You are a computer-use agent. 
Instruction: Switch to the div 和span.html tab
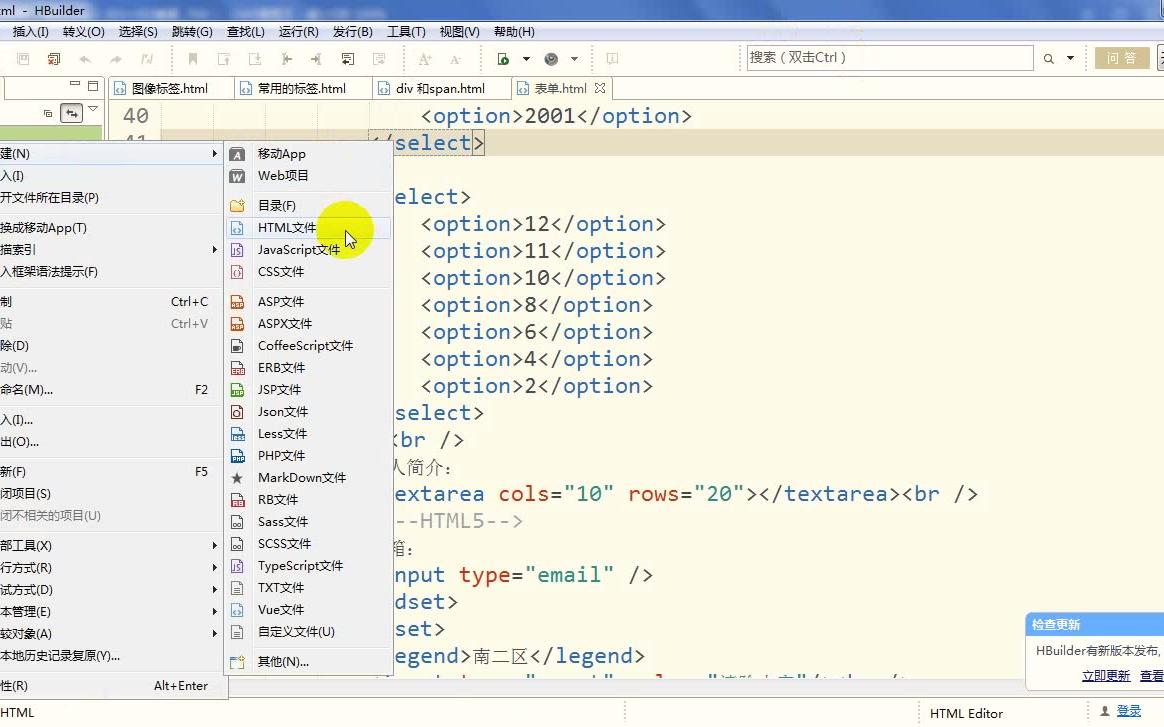coord(440,88)
